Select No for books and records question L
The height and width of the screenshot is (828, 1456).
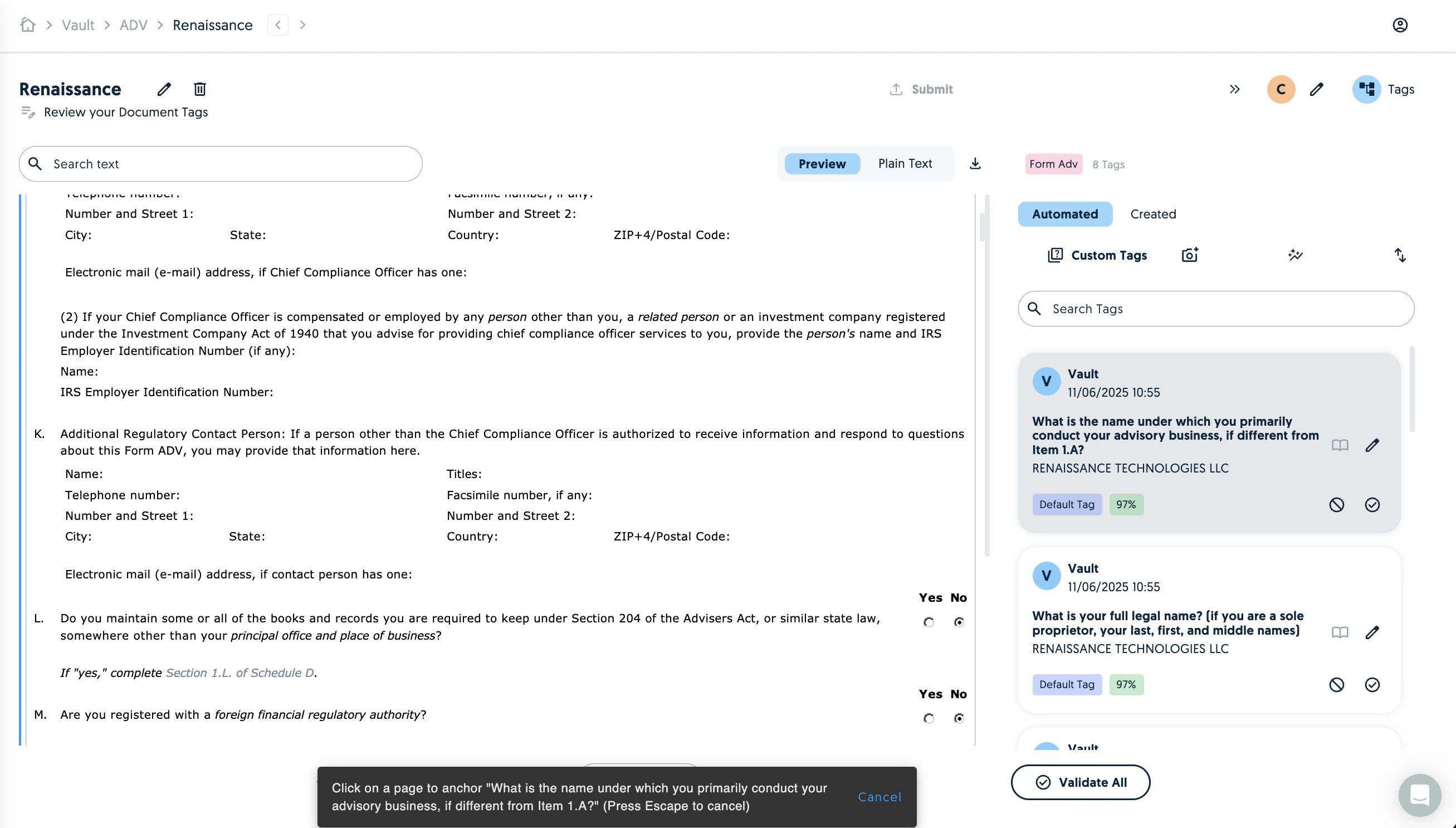tap(959, 622)
